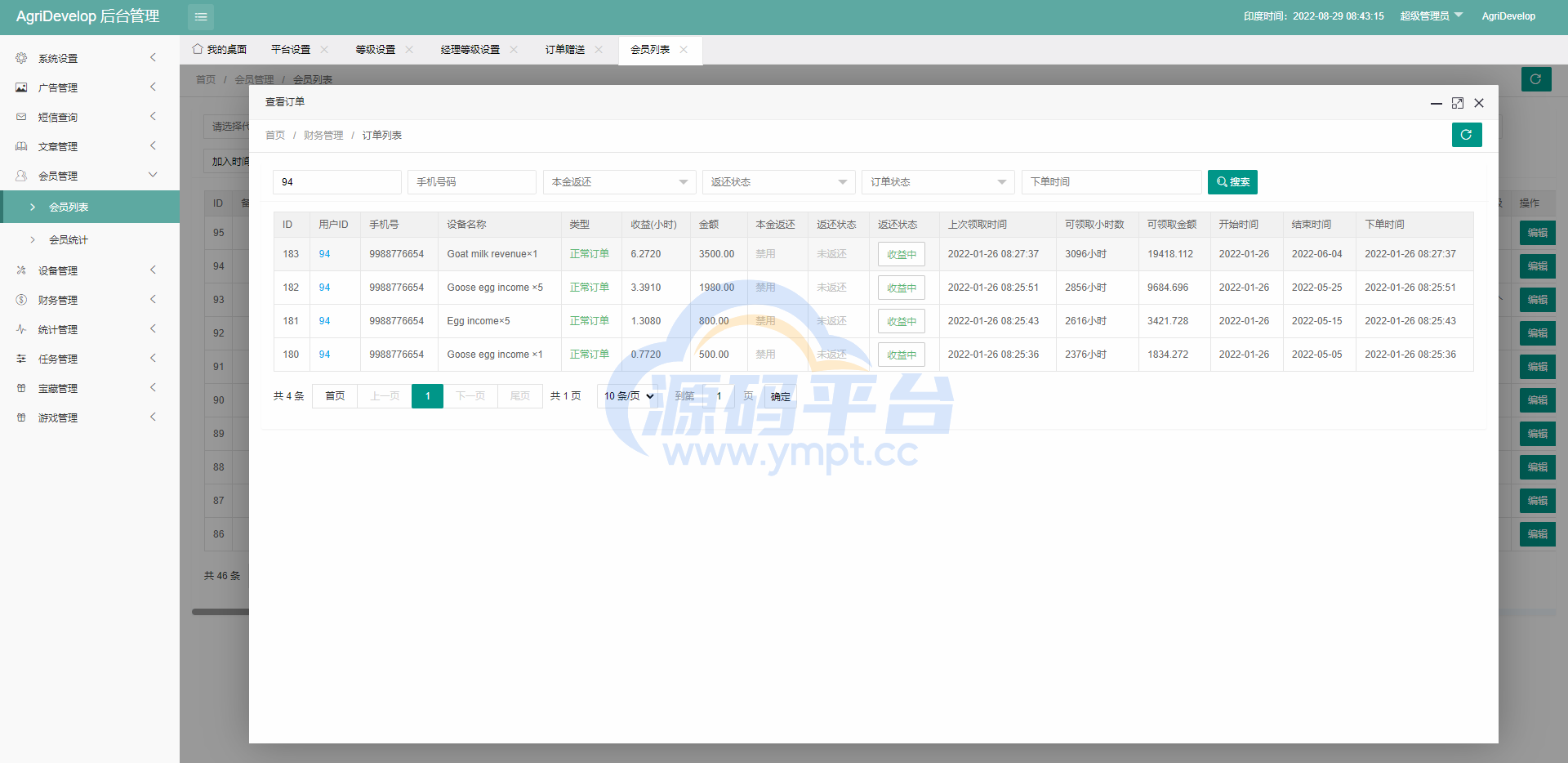Open the 10 条/页 page size selector

pos(629,396)
